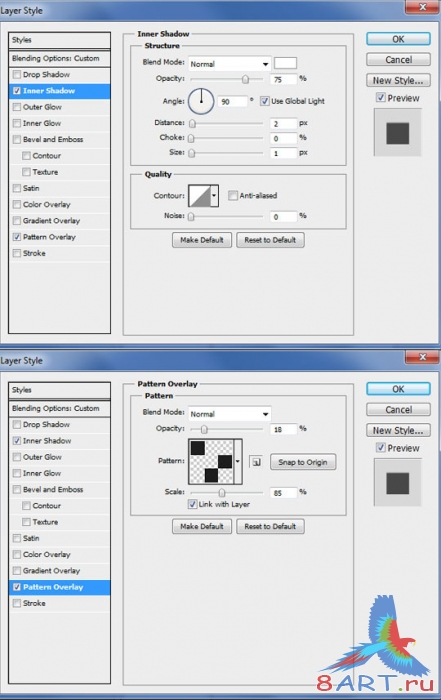
Task: Open Inner Shadow Blend Mode dropdown
Action: [x=229, y=64]
